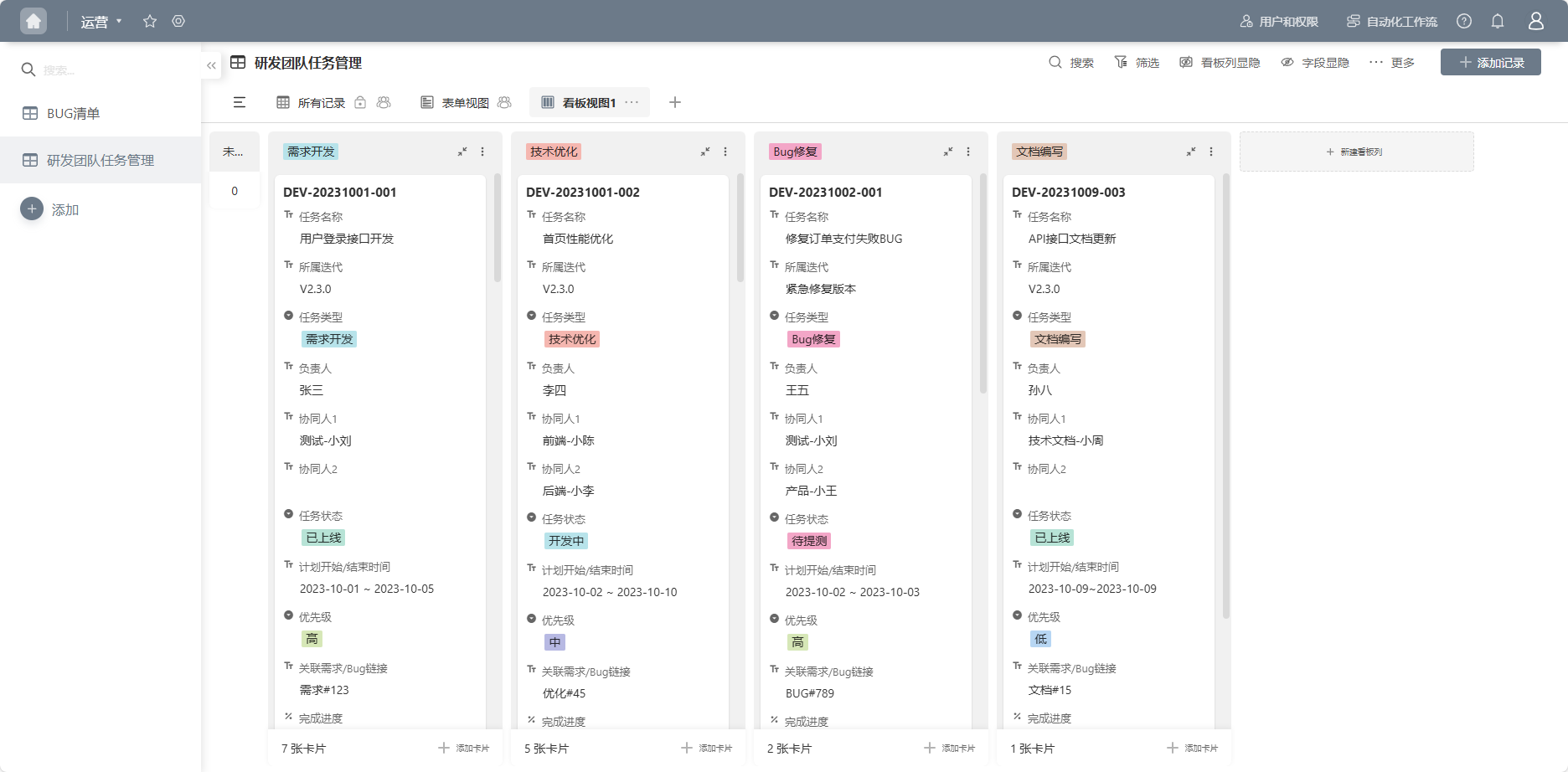Screen dimensions: 1568x772
Task: Click 修复订单支付失败BUG task name
Action: [x=843, y=239]
